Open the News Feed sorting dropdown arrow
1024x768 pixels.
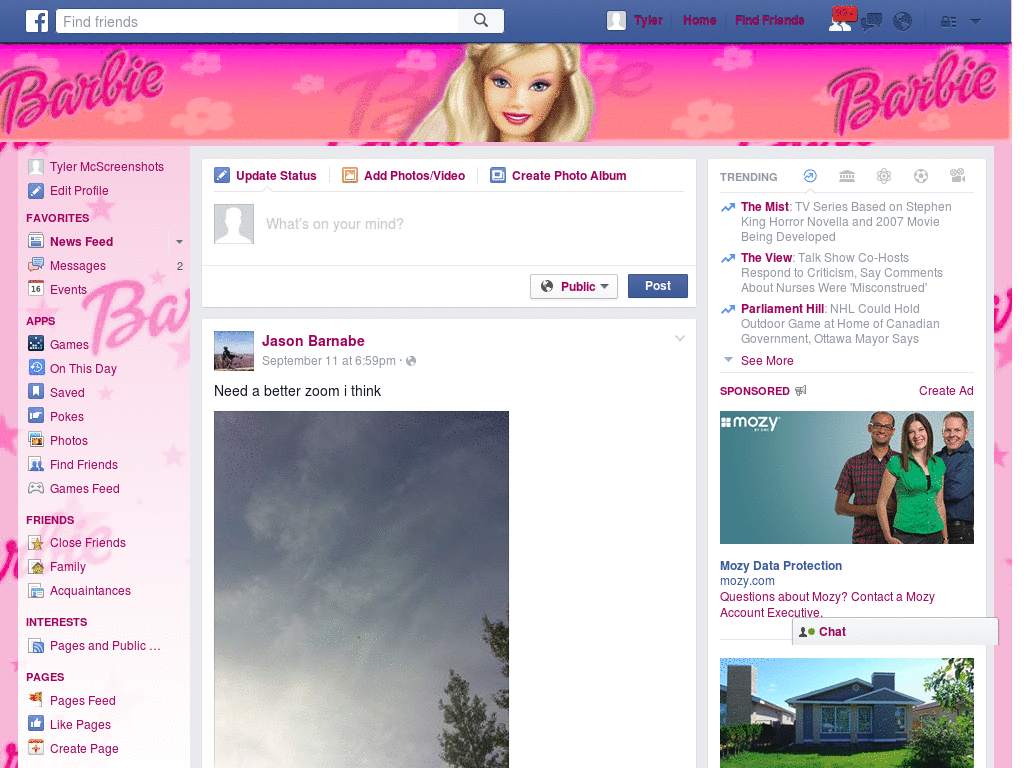pyautogui.click(x=179, y=241)
